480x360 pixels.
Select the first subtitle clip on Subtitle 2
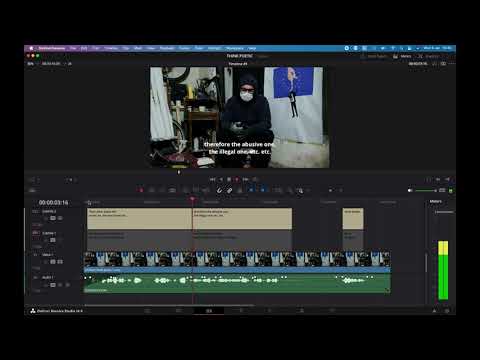(139, 219)
